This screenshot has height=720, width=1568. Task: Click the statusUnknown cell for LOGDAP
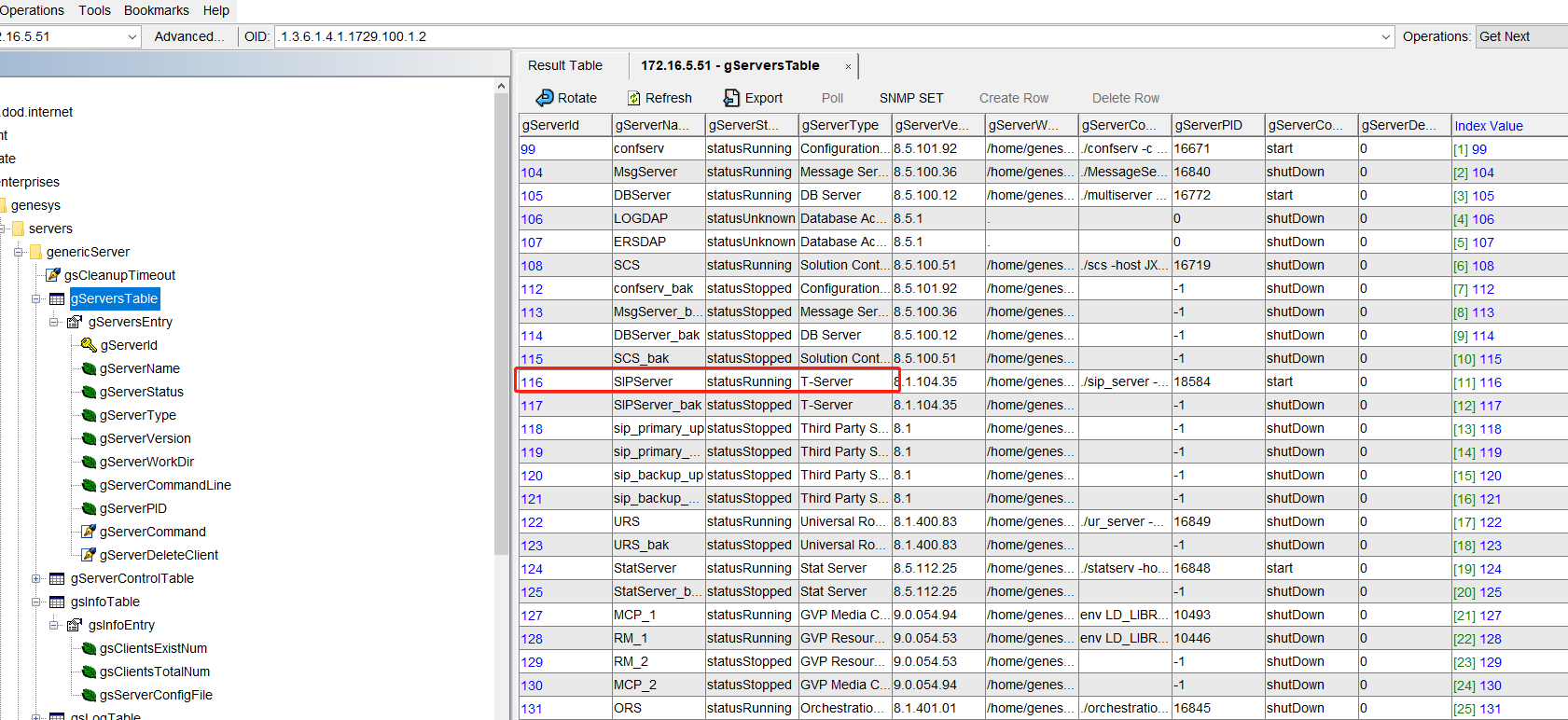click(752, 218)
